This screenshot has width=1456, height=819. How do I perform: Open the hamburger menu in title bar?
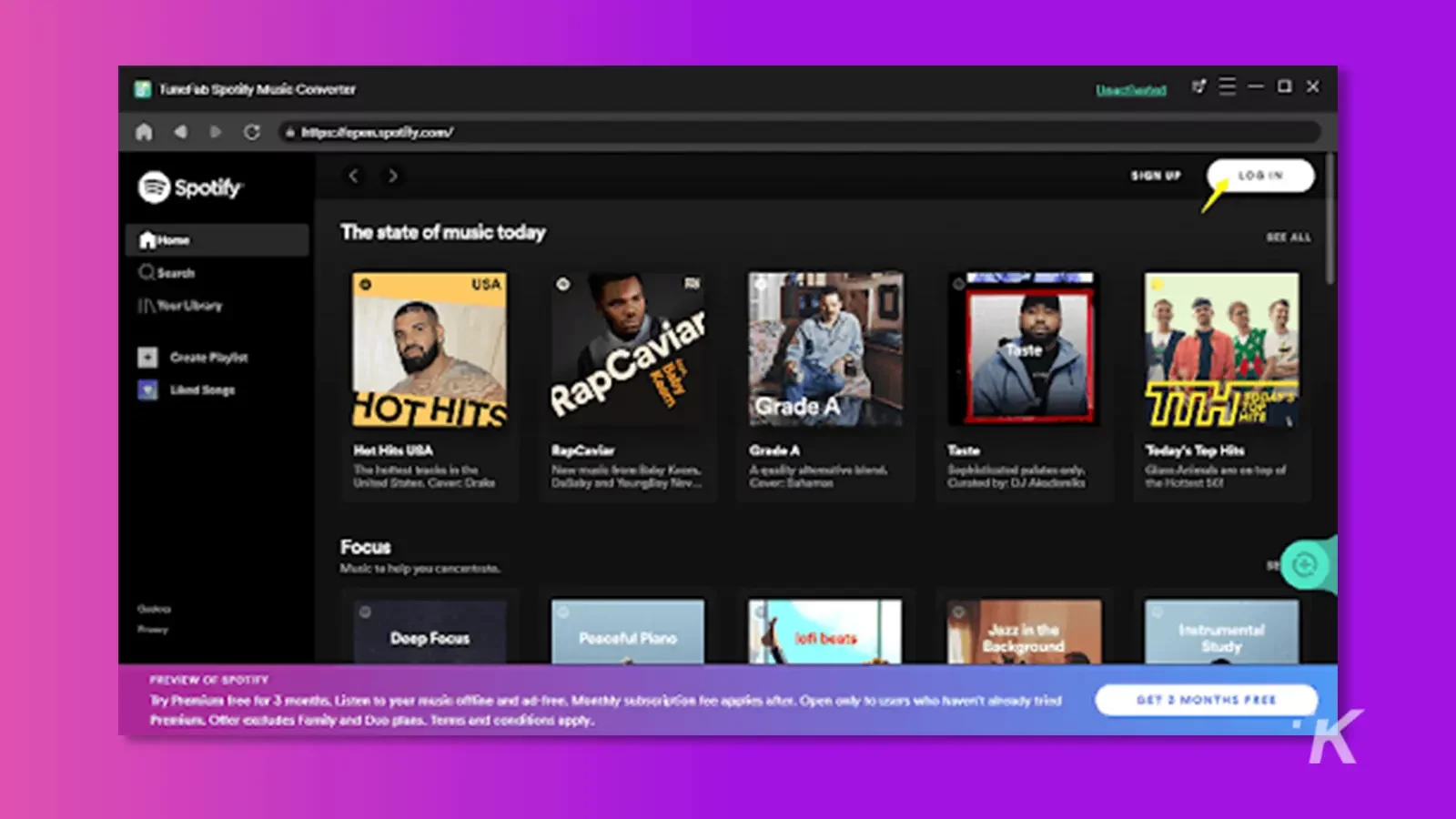1228,86
